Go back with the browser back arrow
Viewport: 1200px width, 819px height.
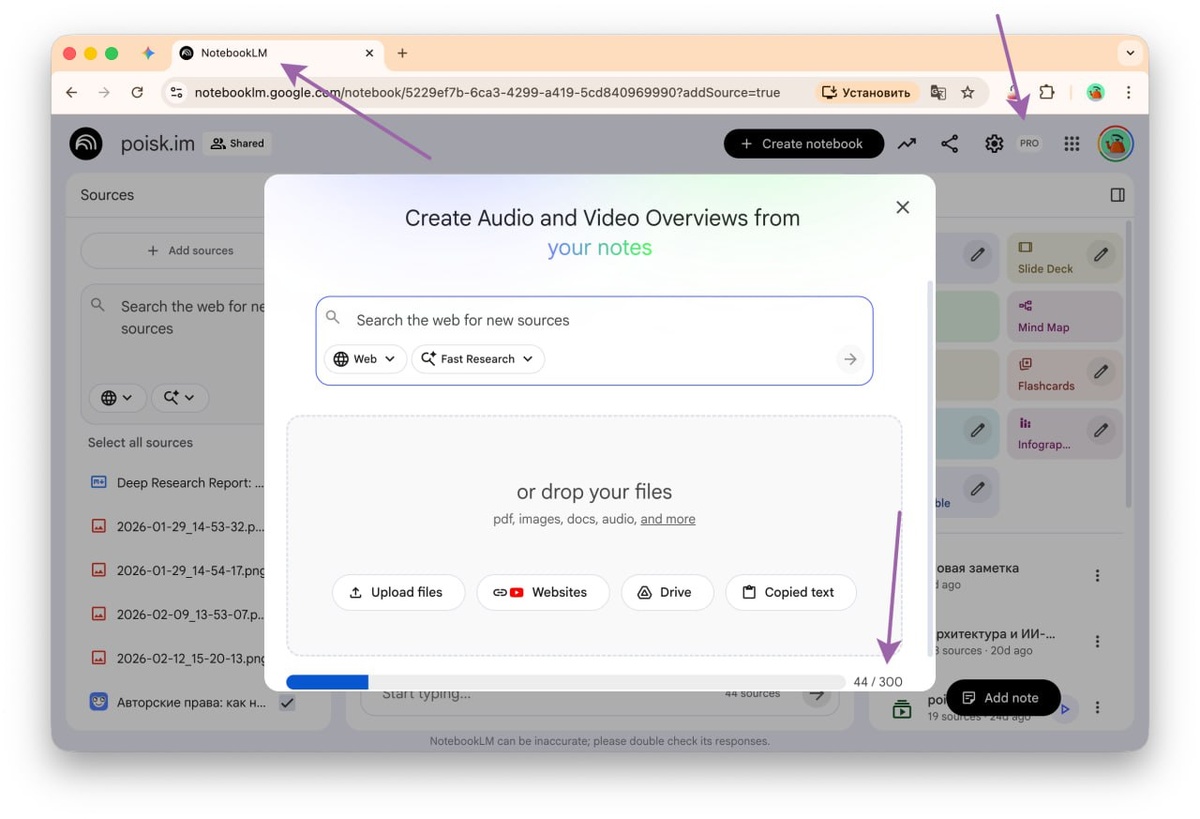pyautogui.click(x=71, y=92)
